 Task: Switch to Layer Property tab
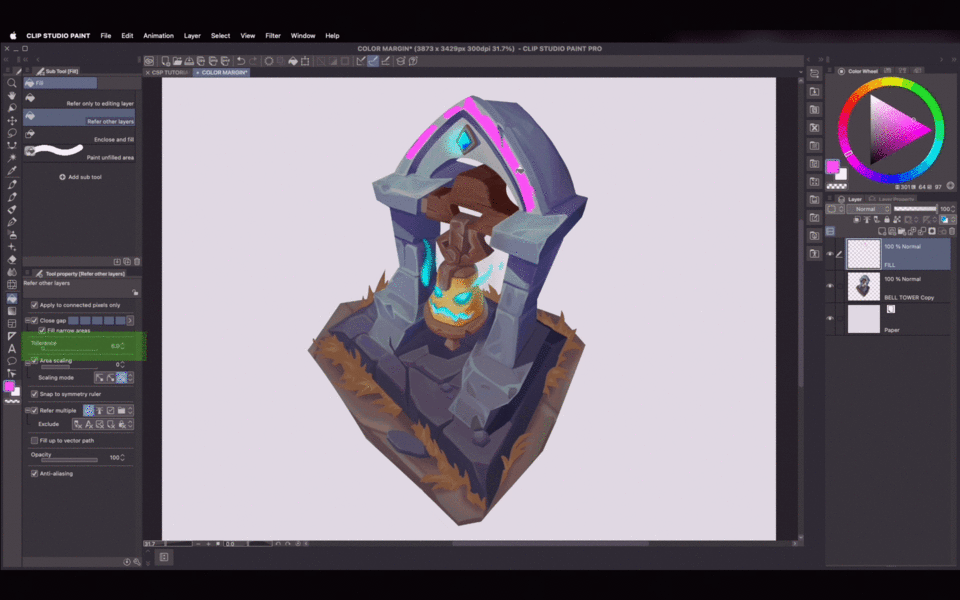pos(892,199)
